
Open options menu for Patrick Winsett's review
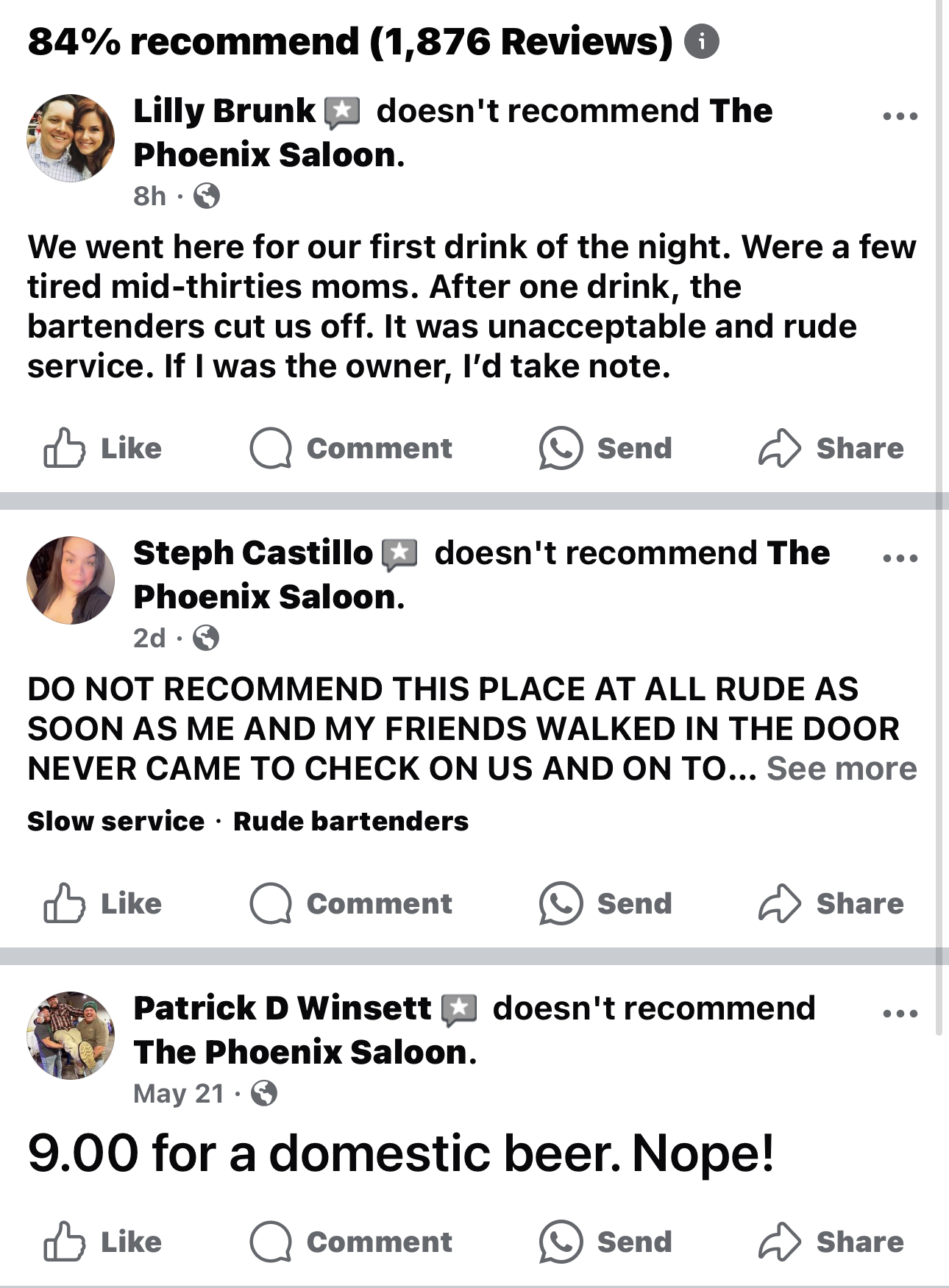[x=900, y=1014]
